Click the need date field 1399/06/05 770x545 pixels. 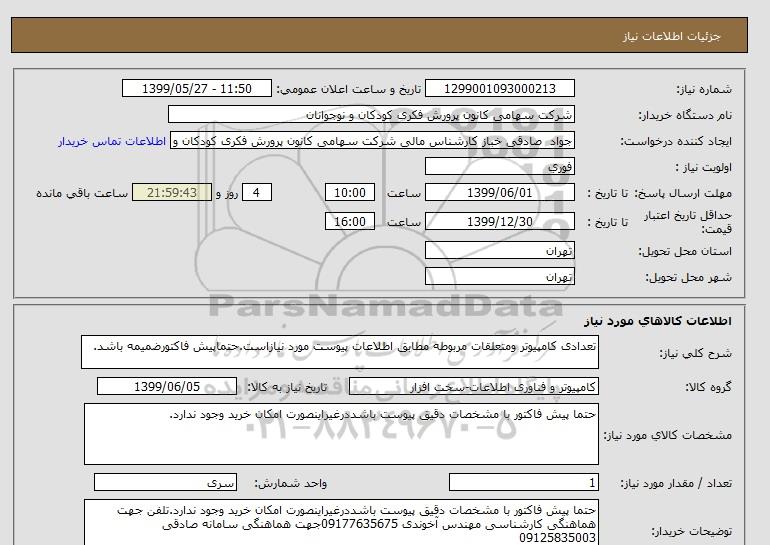coord(167,386)
